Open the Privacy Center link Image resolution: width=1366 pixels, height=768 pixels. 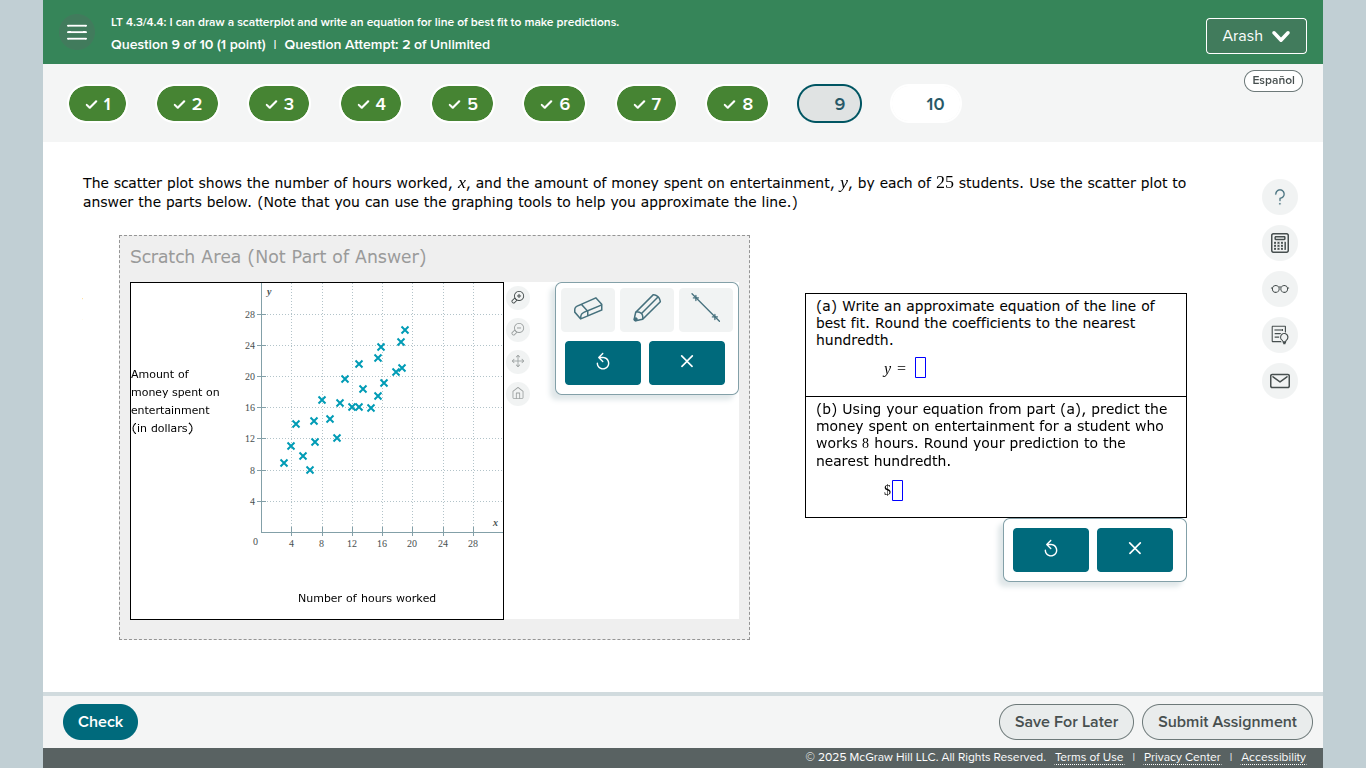coord(1182,757)
